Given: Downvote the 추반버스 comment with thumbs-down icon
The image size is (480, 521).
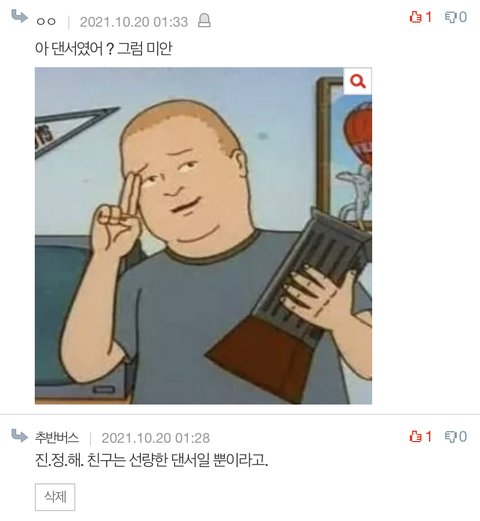Looking at the screenshot, I should pyautogui.click(x=451, y=436).
